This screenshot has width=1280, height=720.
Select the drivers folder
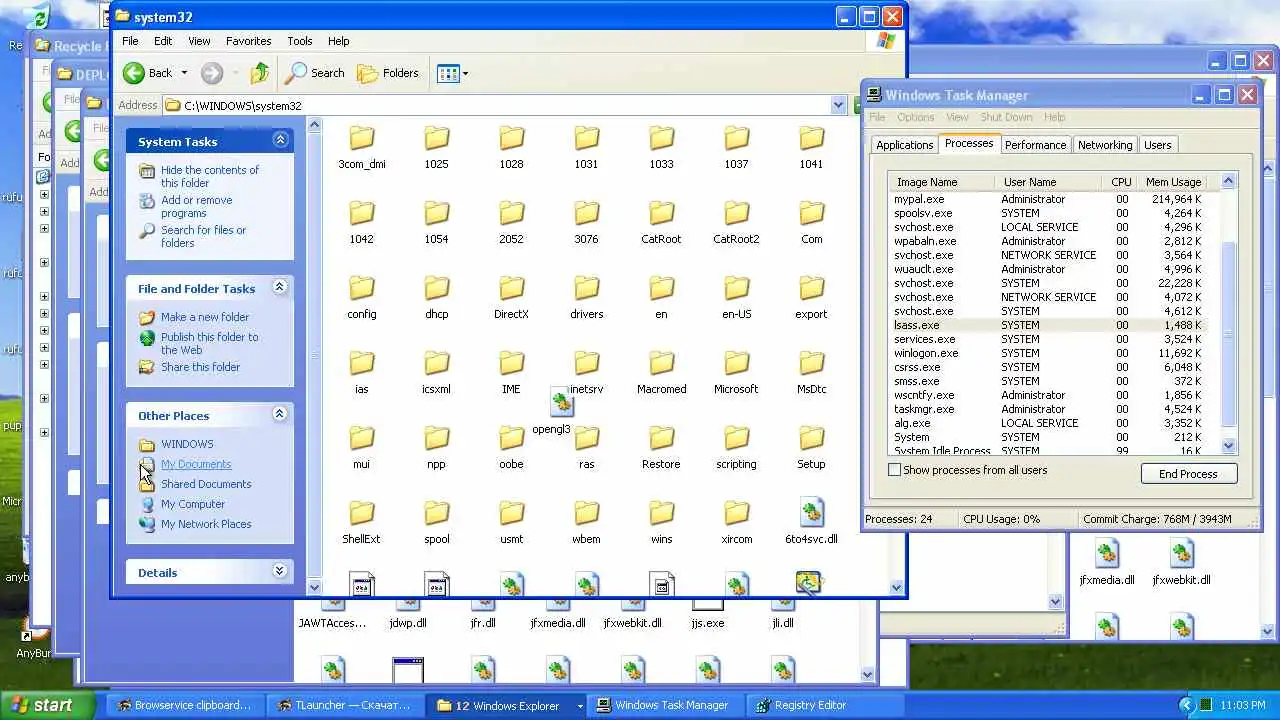586,297
